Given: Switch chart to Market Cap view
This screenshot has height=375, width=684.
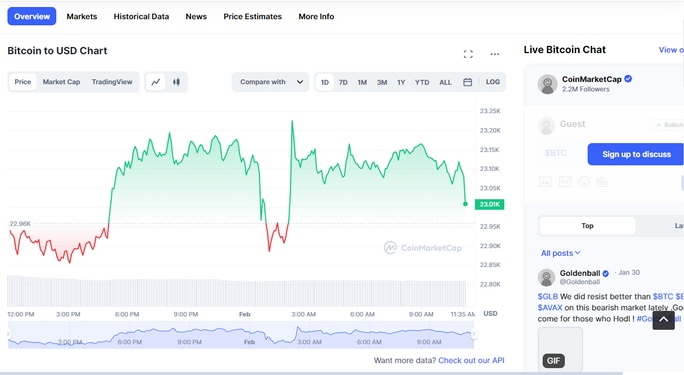Looking at the screenshot, I should [x=61, y=82].
